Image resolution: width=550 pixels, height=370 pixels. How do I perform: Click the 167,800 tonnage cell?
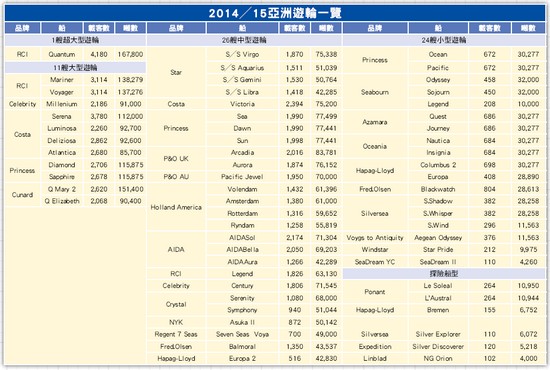click(x=130, y=54)
